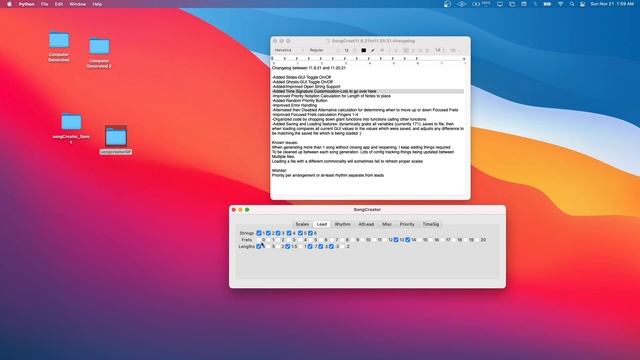Toggle underline formatting in the TextEdit toolbar
Viewport: 640px width, 360px height.
pyautogui.click(x=396, y=50)
